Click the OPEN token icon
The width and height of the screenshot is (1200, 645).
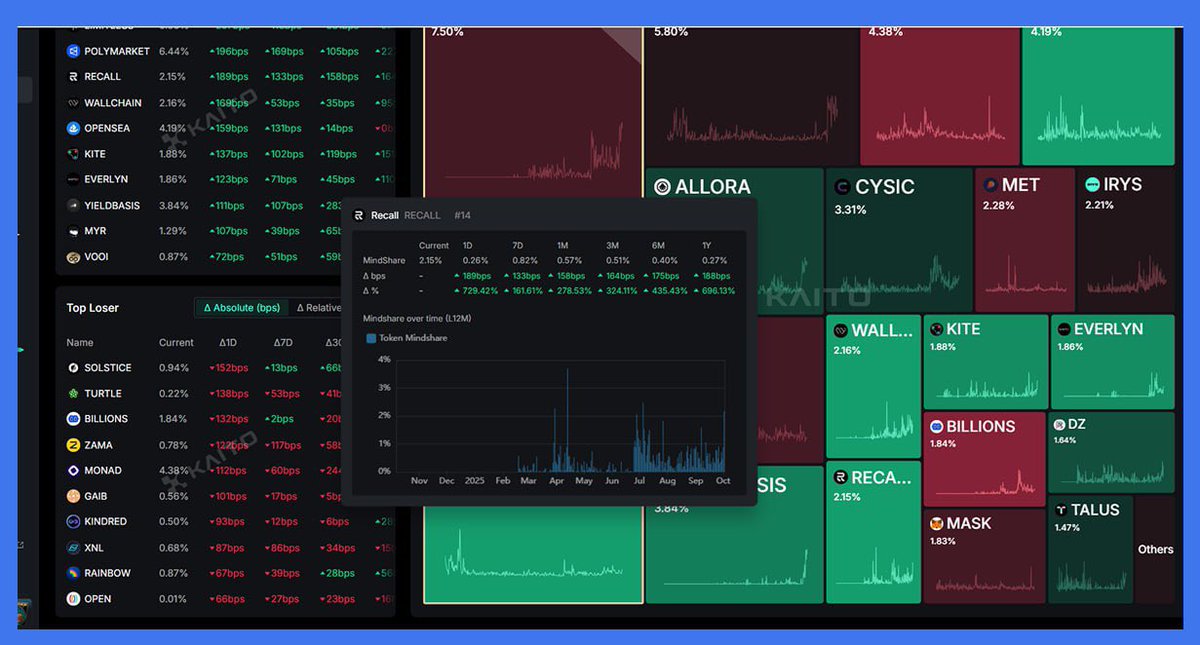pos(73,599)
